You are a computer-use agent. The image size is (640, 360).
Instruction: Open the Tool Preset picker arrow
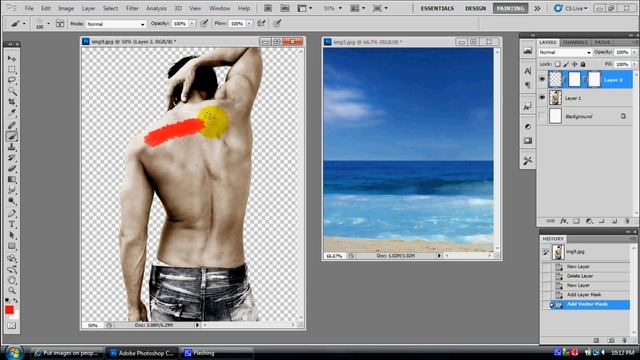click(24, 24)
